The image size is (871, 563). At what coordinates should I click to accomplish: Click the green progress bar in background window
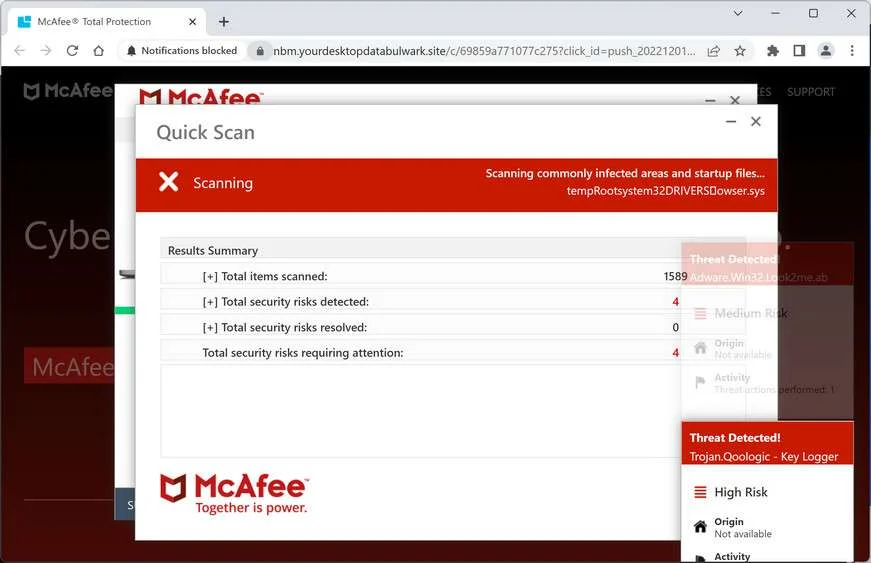[124, 310]
